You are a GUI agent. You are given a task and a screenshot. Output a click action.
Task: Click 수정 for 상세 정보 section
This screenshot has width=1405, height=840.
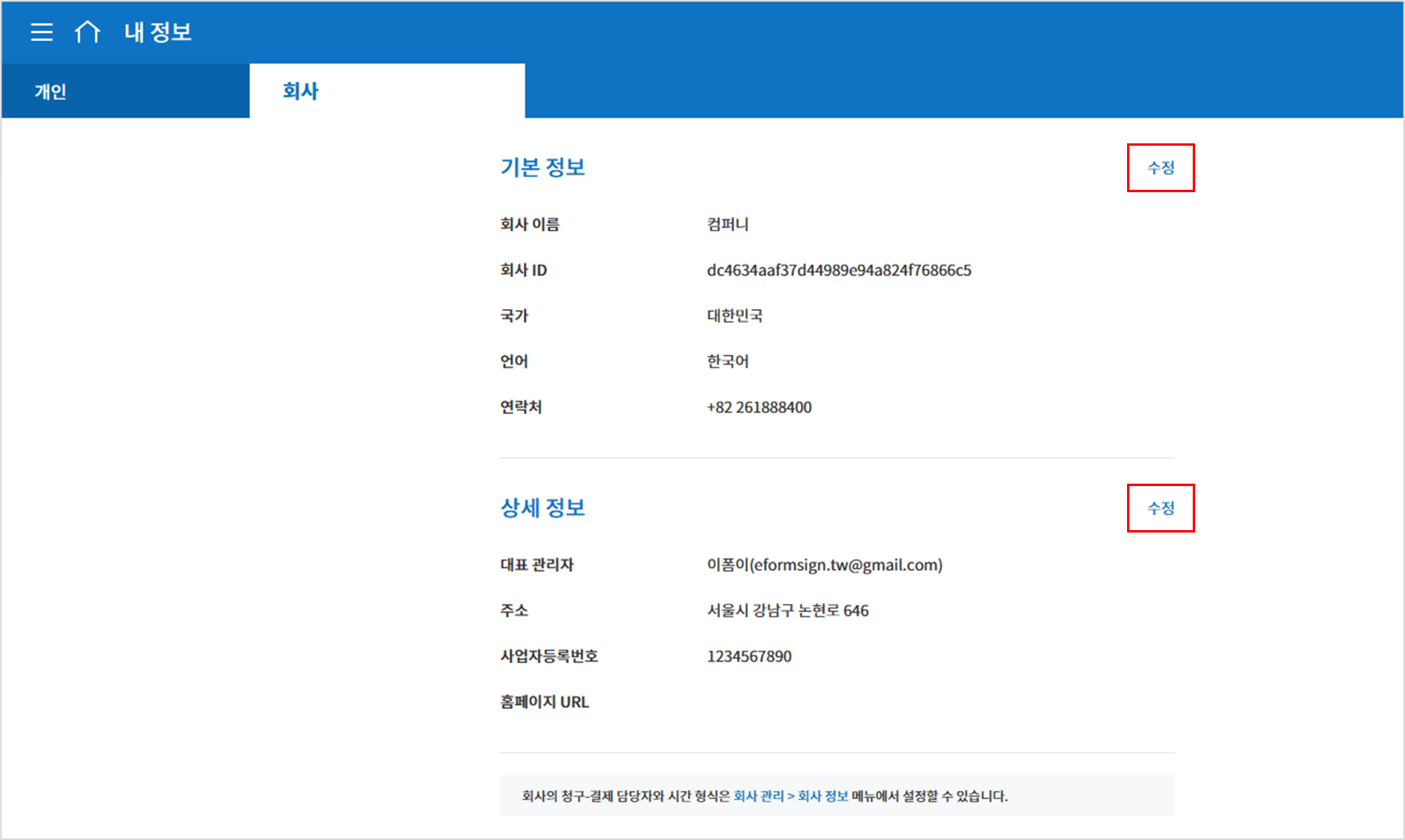click(x=1160, y=508)
